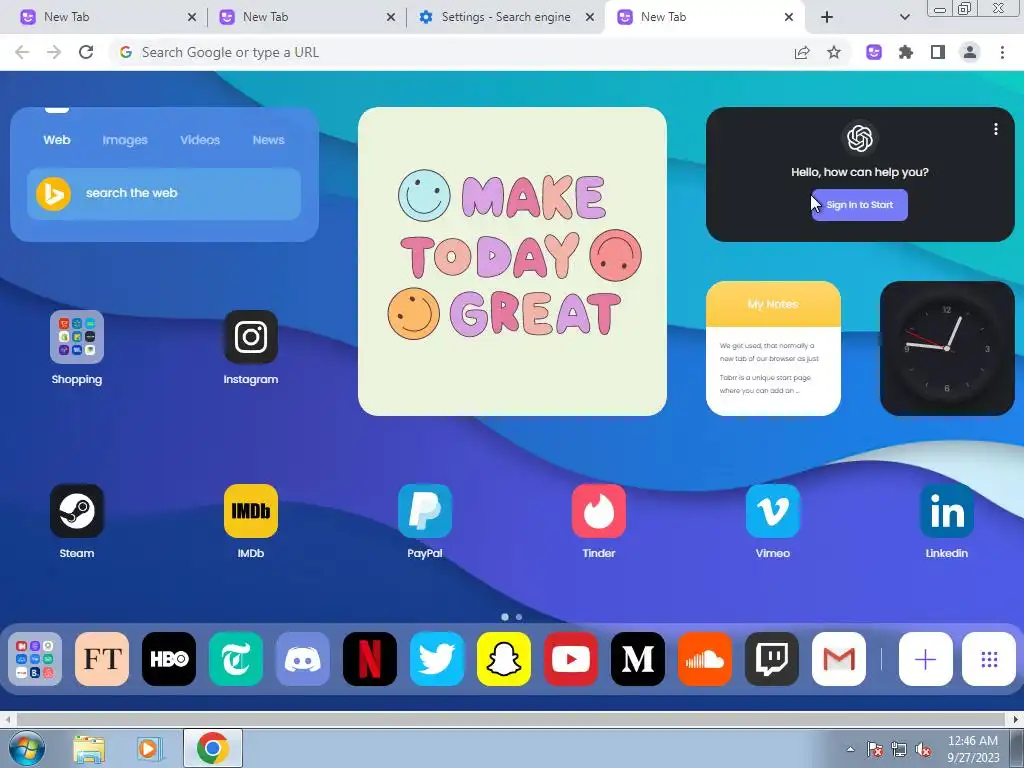The image size is (1024, 768).
Task: Open the Instagram shortcut
Action: point(251,337)
